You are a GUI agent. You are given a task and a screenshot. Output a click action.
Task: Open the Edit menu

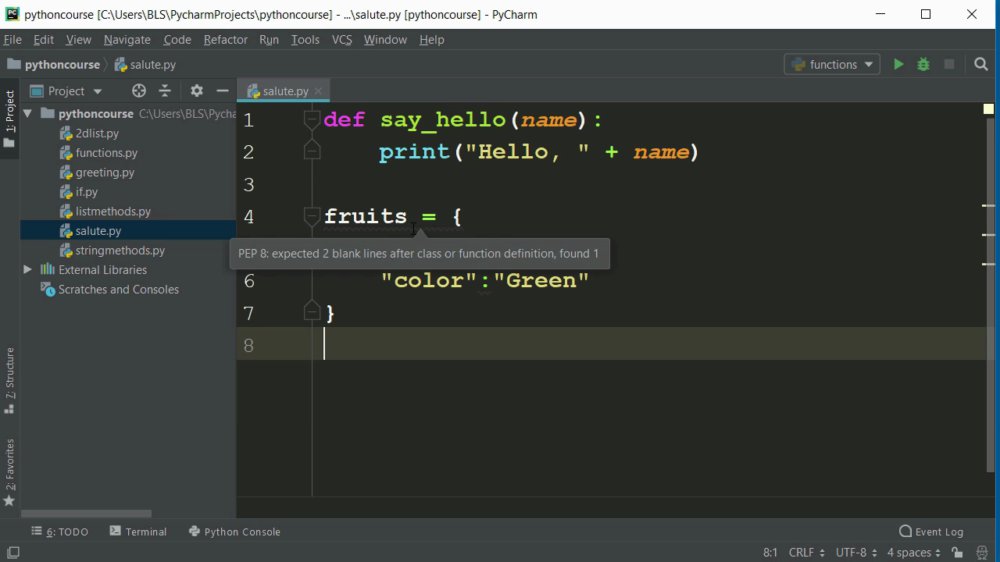[x=43, y=40]
